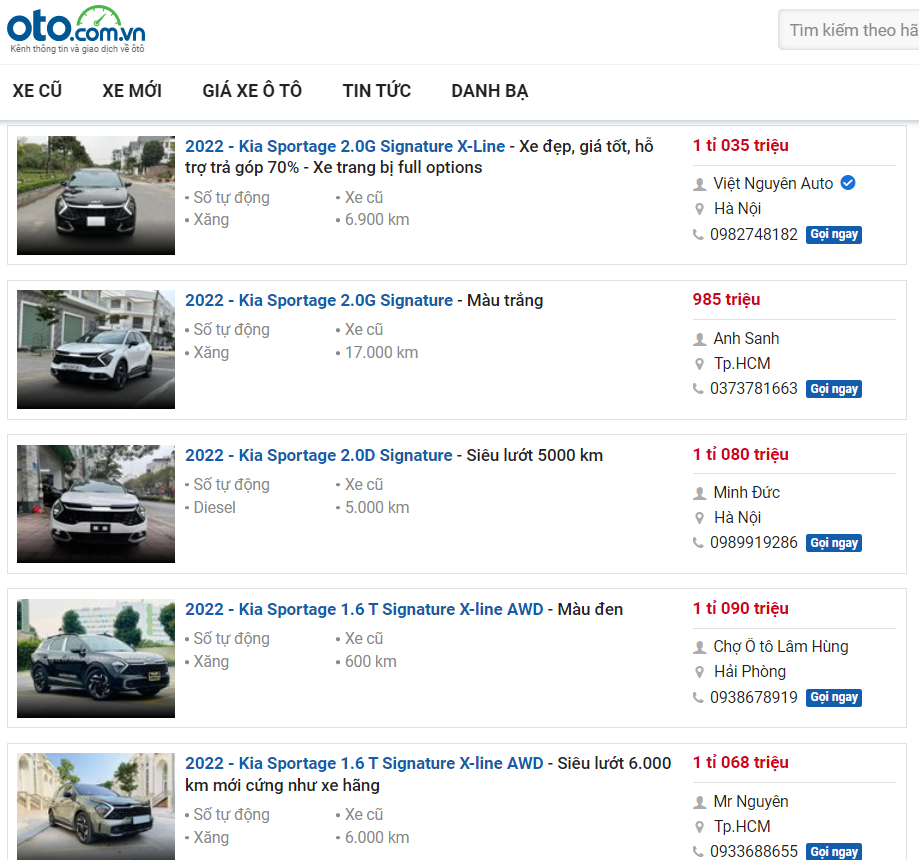This screenshot has width=919, height=860.
Task: Click phone number 0989919286
Action: click(x=754, y=543)
